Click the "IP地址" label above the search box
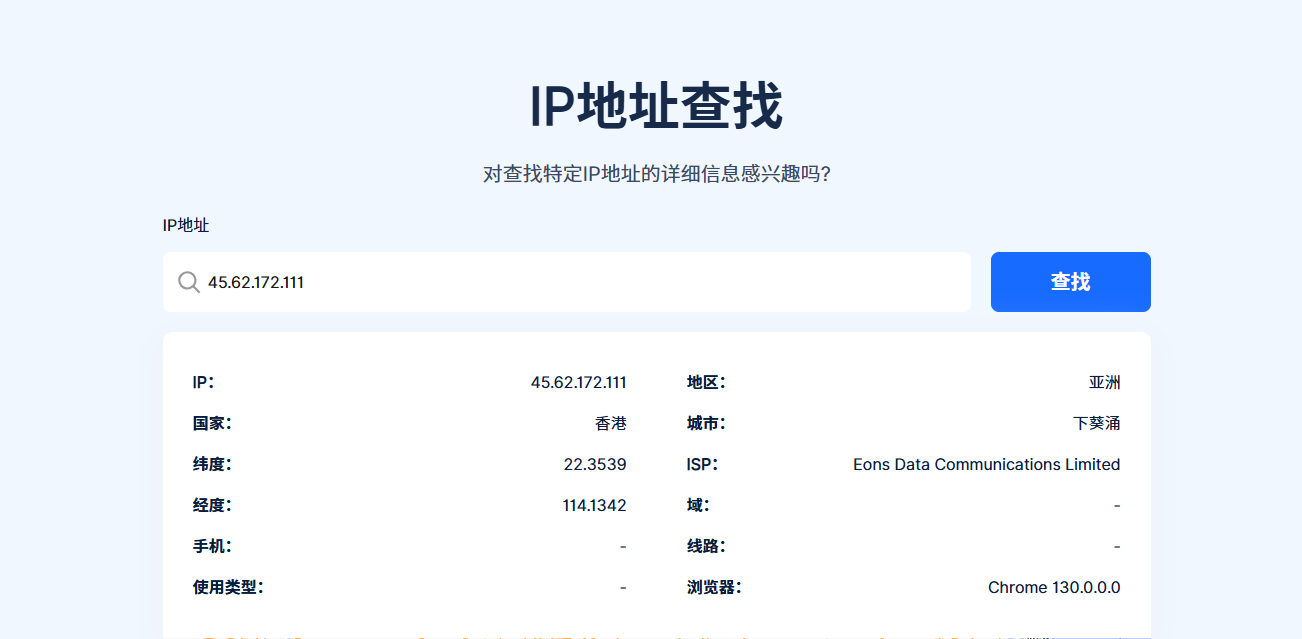Viewport: 1302px width, 639px height. 186,225
